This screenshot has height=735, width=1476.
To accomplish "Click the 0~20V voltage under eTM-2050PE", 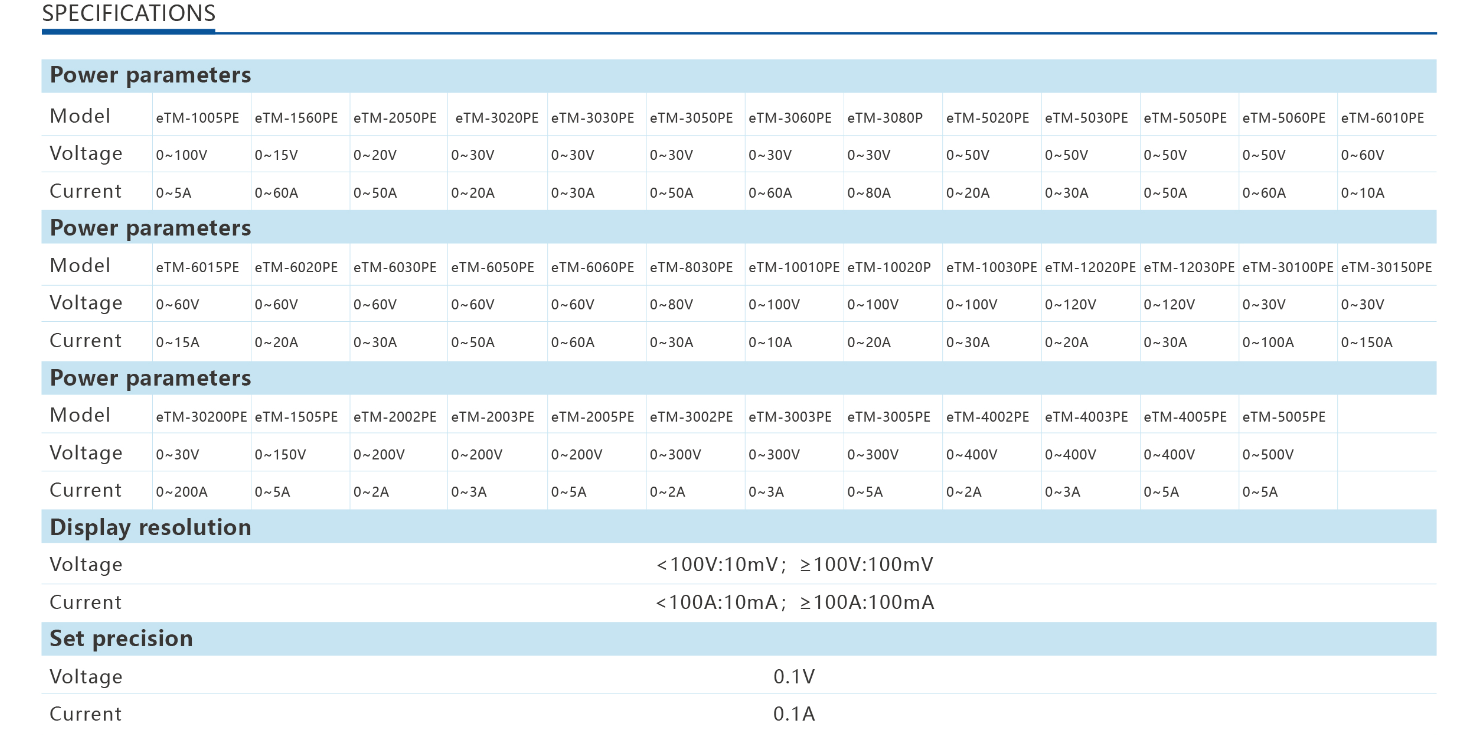I will coord(375,156).
